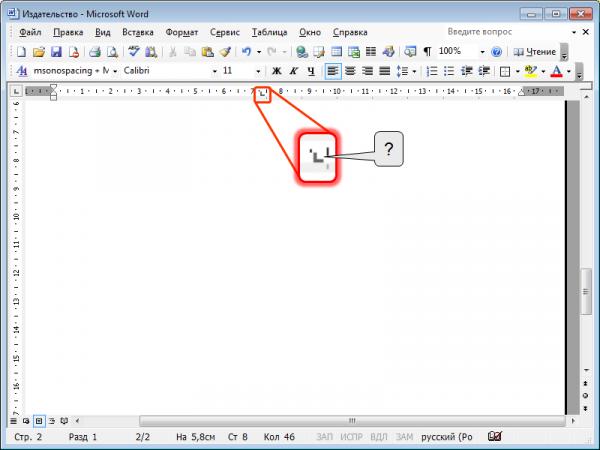Apply red font color button
This screenshot has height=450, width=600.
(x=556, y=71)
